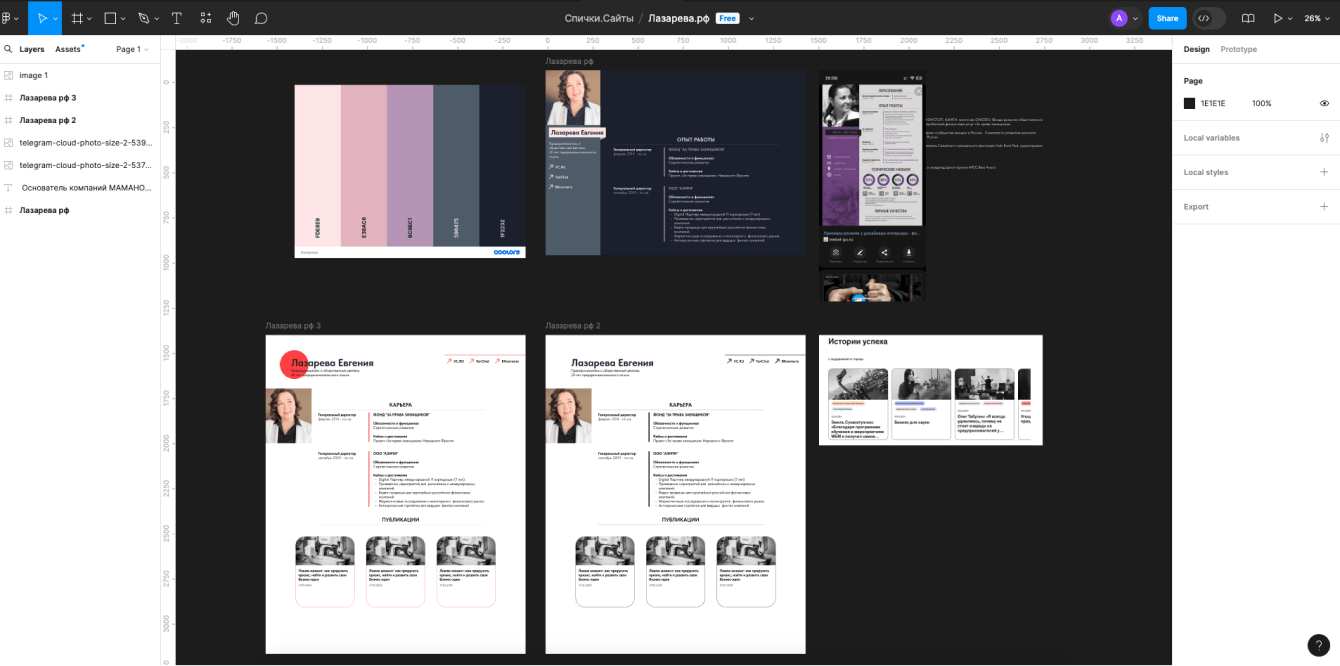Click the text icon beside Основатель компаний layer

point(9,188)
